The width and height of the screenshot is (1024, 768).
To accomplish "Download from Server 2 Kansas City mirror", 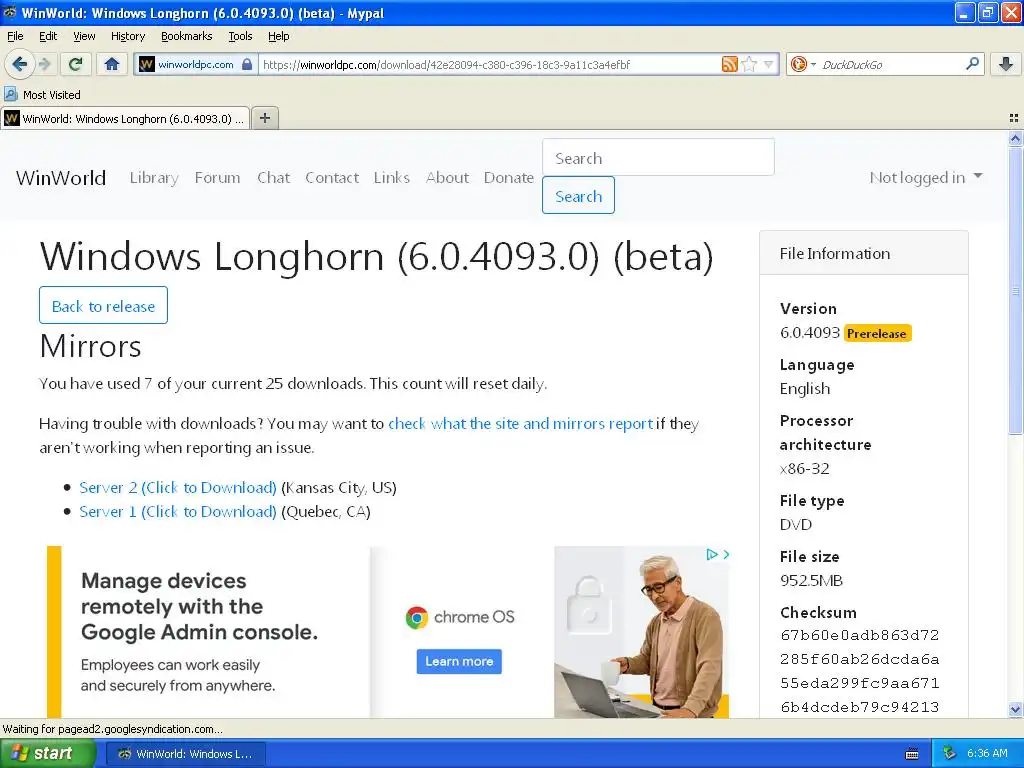I will pyautogui.click(x=178, y=488).
